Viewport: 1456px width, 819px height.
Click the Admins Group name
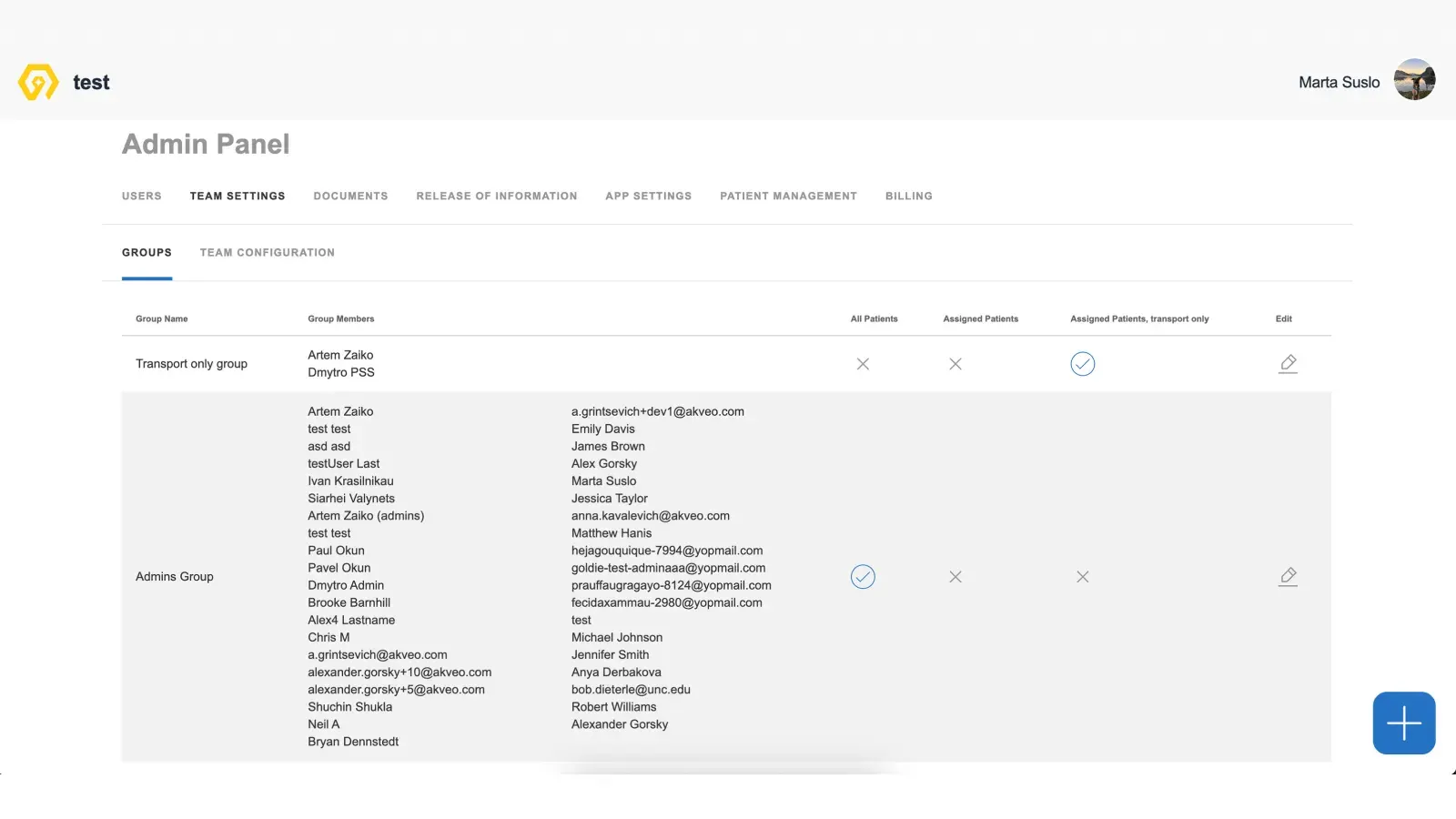point(175,577)
